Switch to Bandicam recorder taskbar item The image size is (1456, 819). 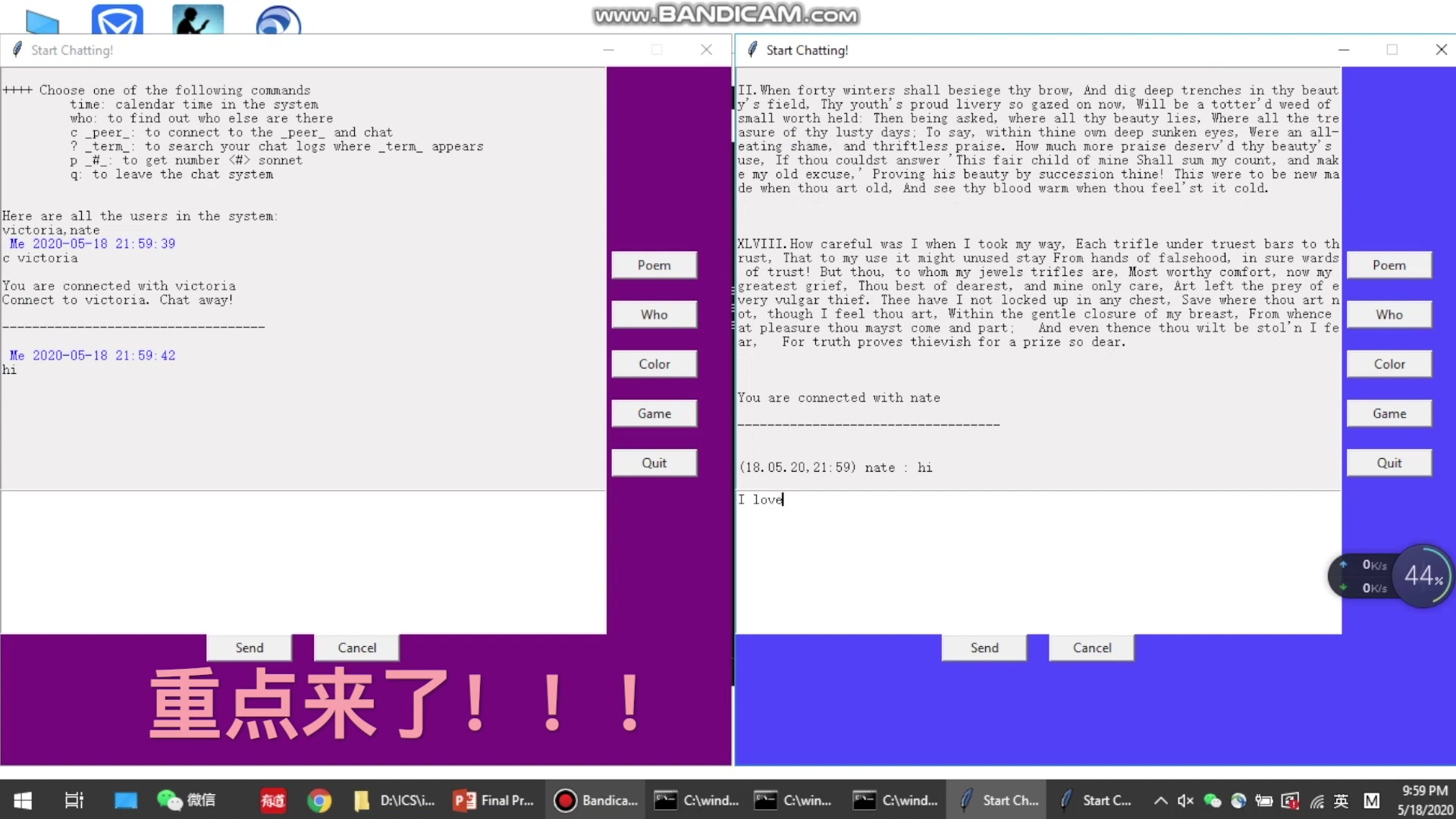(596, 800)
